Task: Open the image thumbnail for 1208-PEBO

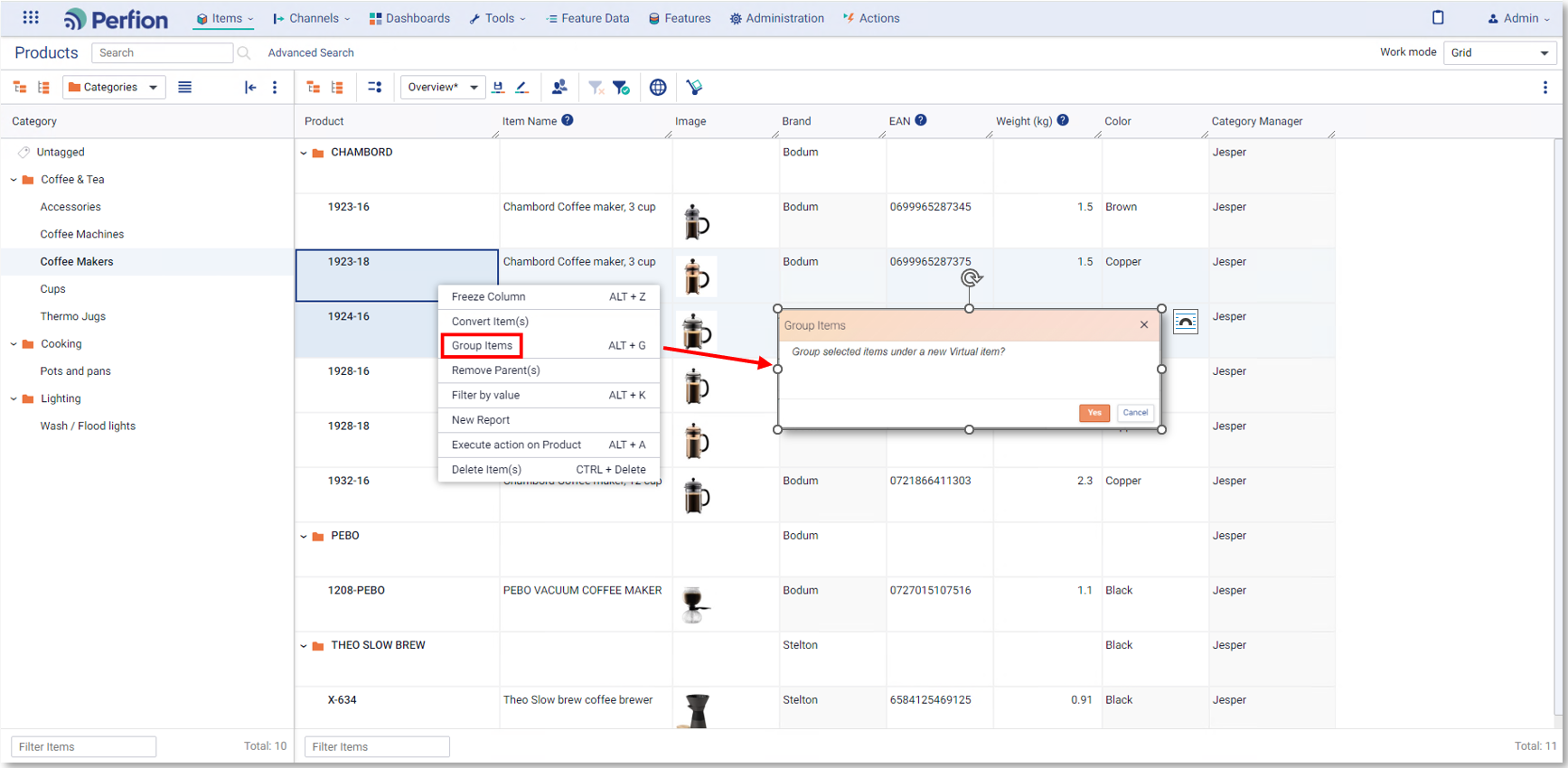Action: coord(696,604)
